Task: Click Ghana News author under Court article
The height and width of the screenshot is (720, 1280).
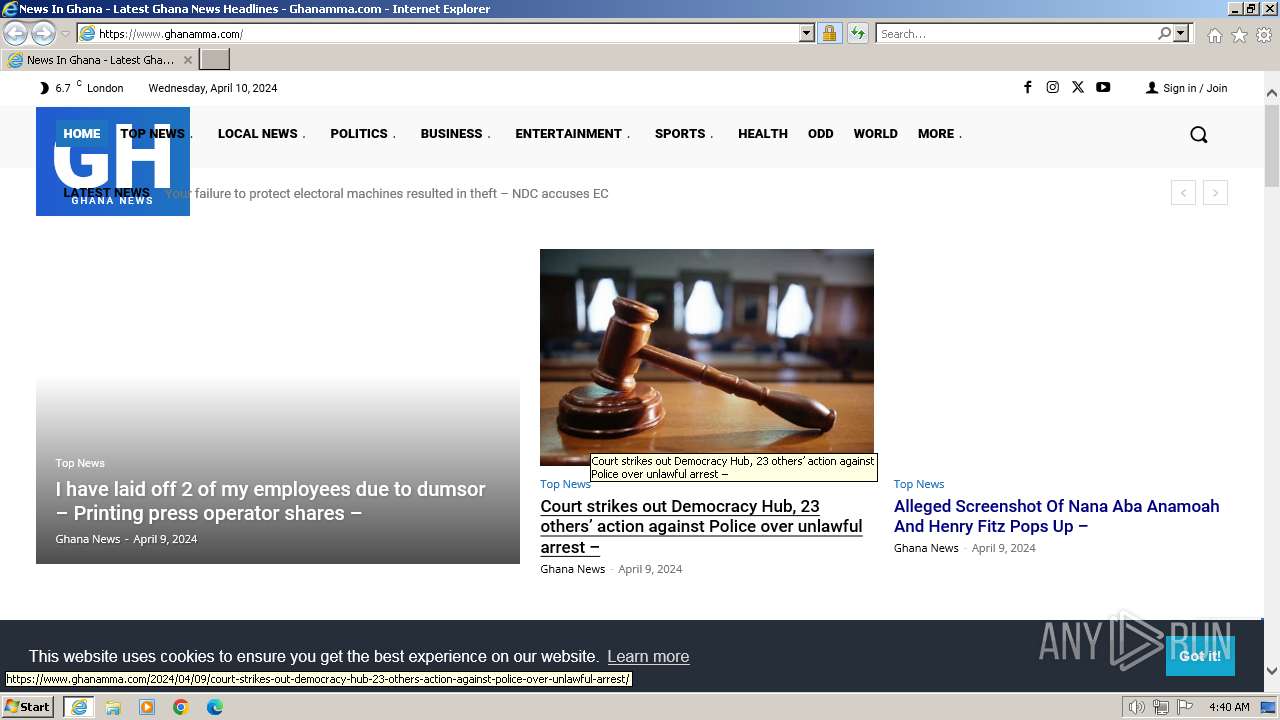Action: click(573, 569)
